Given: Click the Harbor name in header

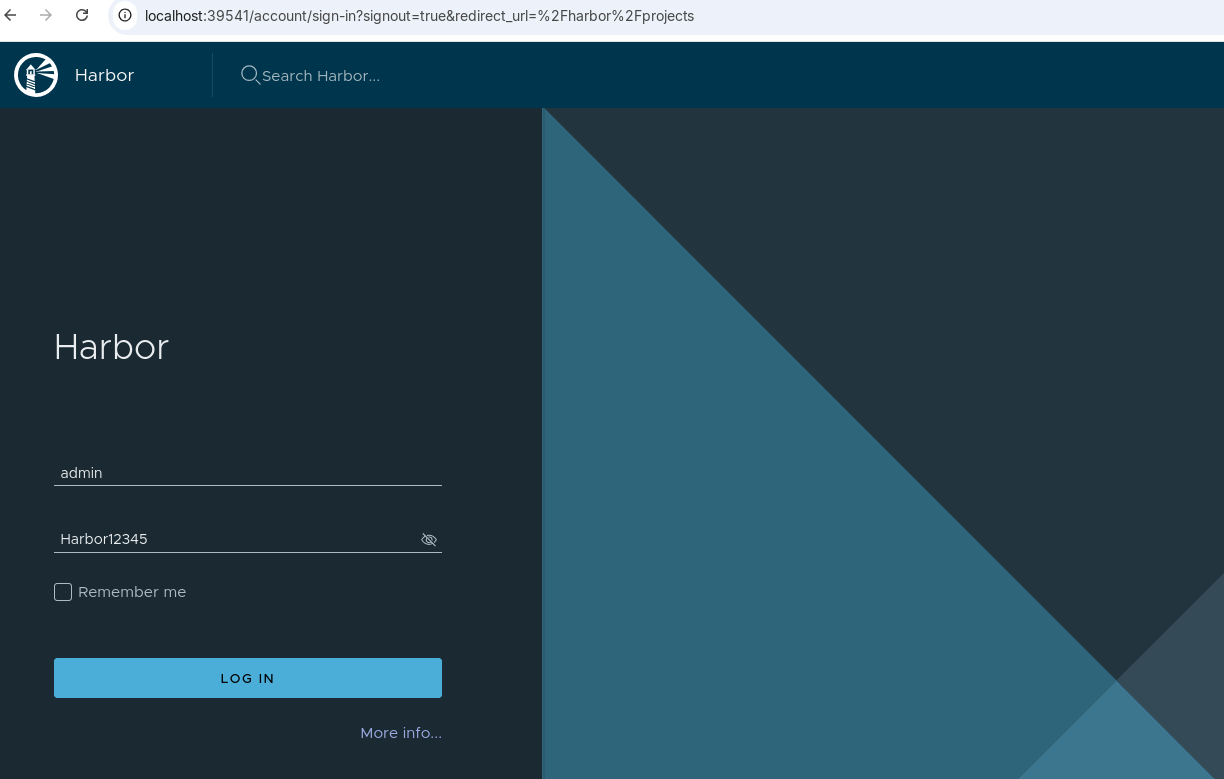Looking at the screenshot, I should 104,75.
